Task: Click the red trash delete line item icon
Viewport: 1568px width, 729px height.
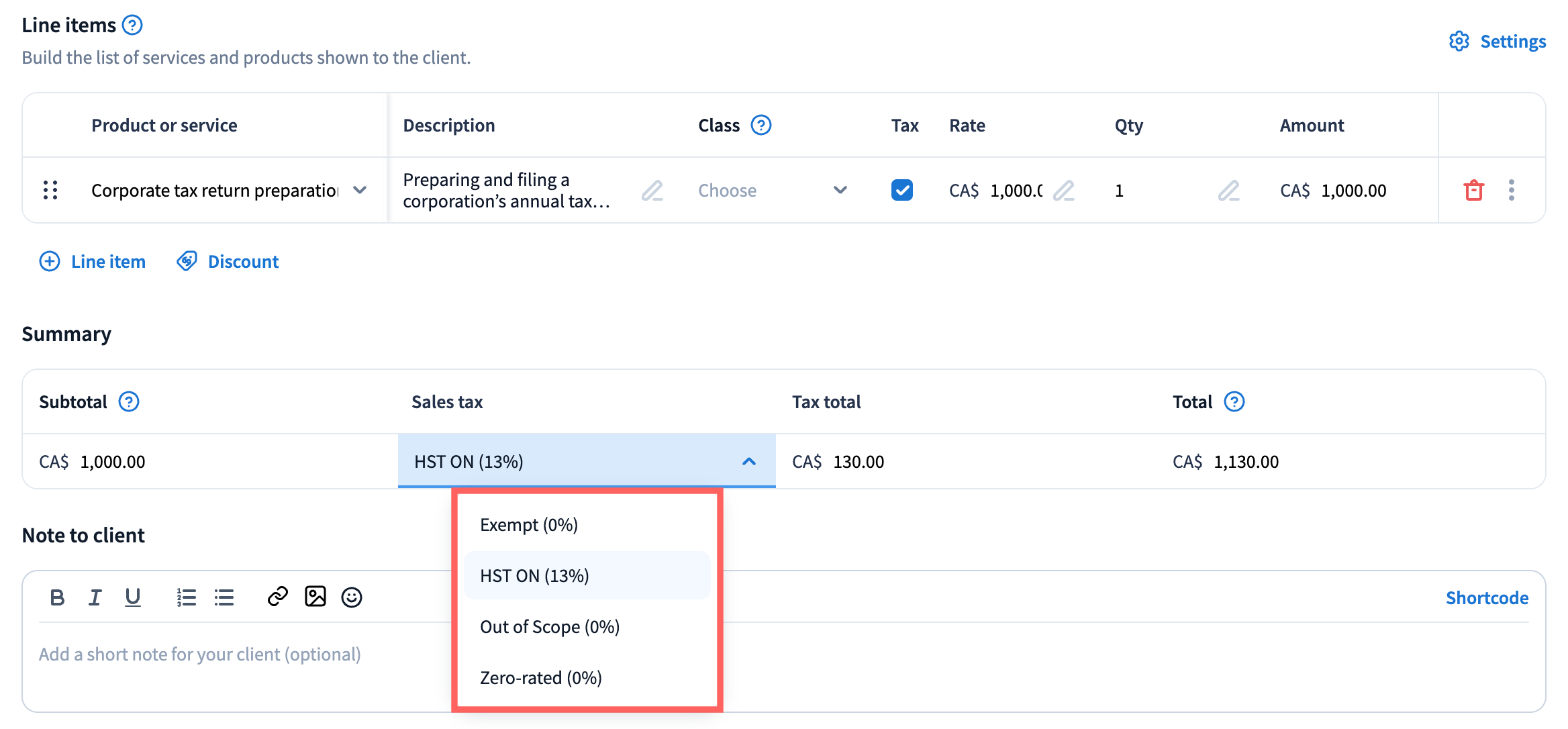Action: 1473,191
